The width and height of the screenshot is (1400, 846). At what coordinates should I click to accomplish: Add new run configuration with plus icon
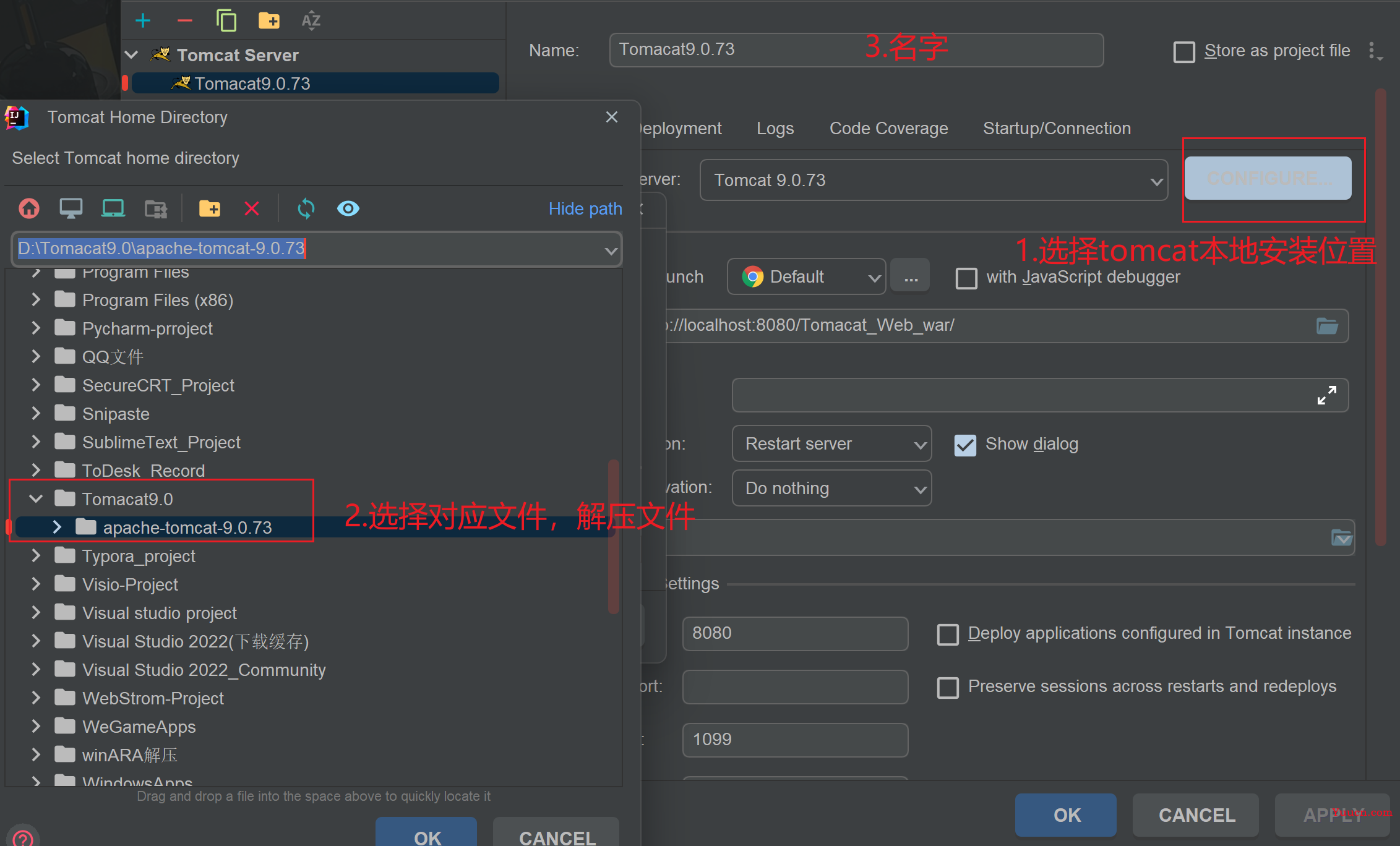click(143, 20)
